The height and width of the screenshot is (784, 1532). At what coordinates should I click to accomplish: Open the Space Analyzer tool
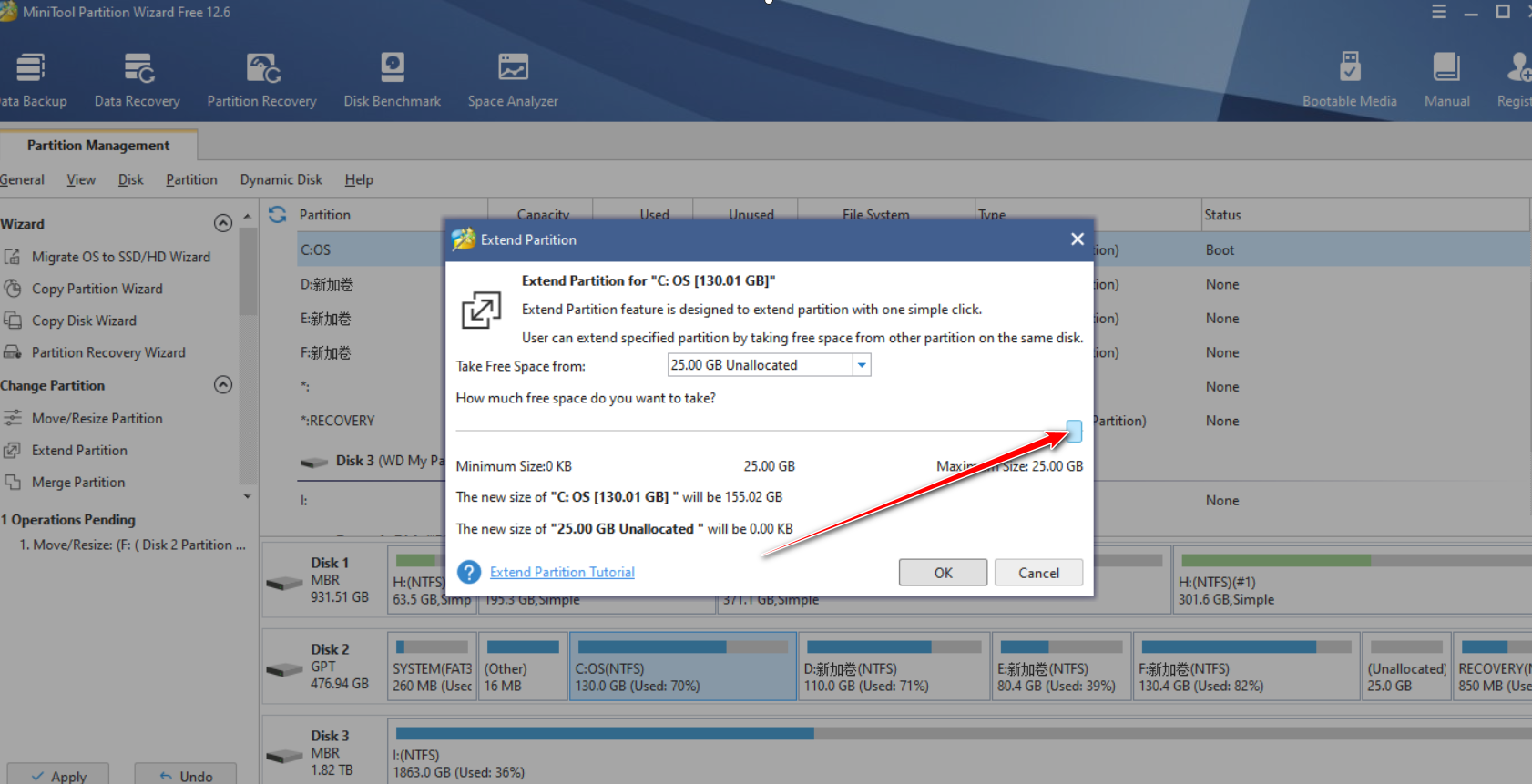513,80
